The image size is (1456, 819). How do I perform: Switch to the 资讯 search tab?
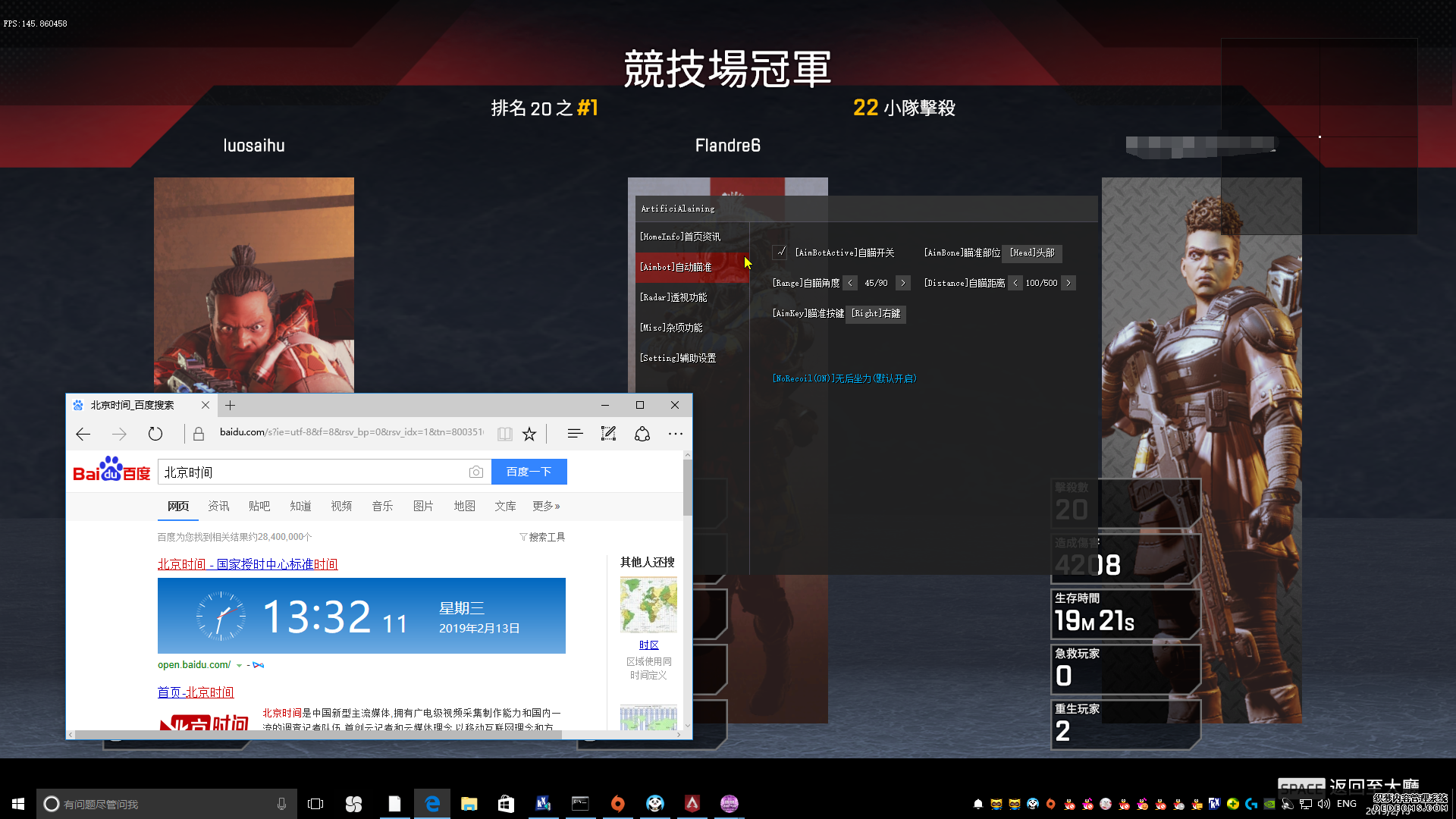(x=218, y=506)
